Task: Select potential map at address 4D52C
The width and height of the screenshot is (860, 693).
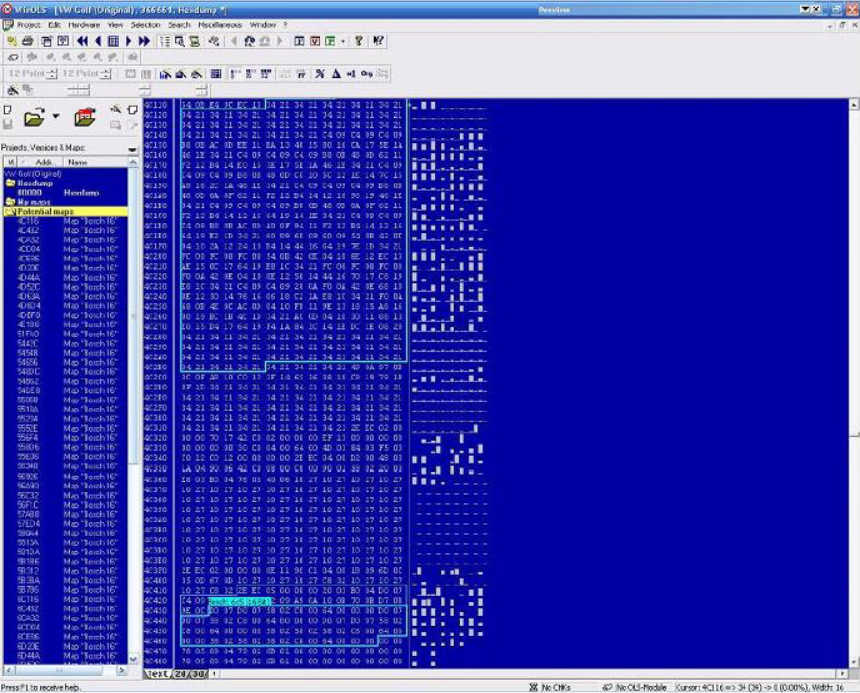Action: 65,287
